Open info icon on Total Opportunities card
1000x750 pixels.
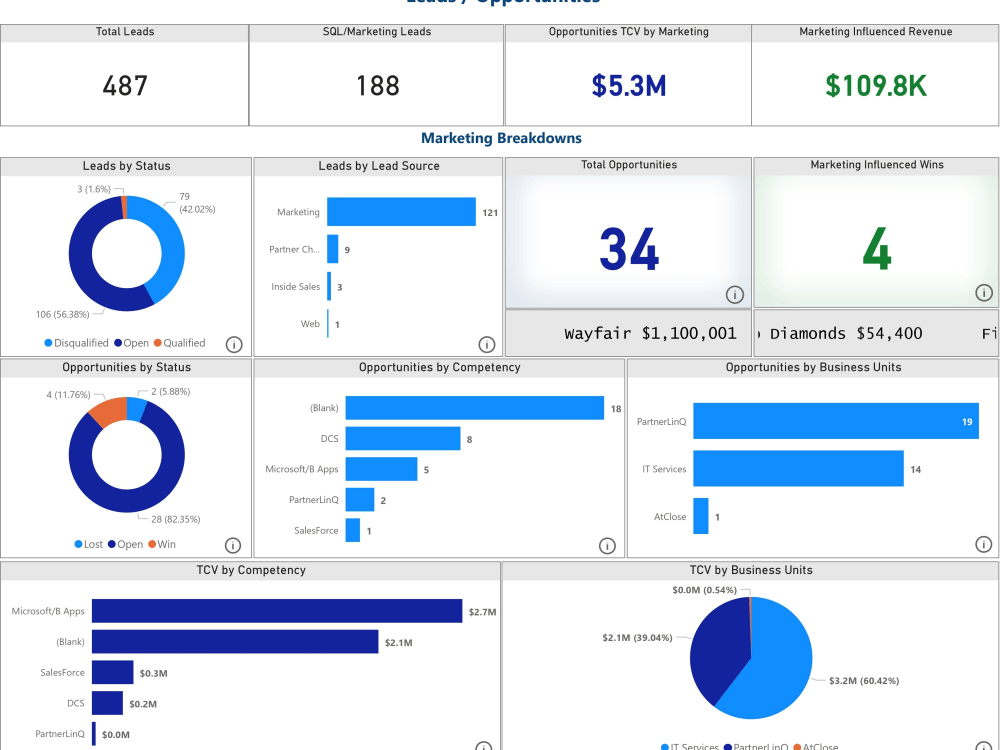(734, 295)
